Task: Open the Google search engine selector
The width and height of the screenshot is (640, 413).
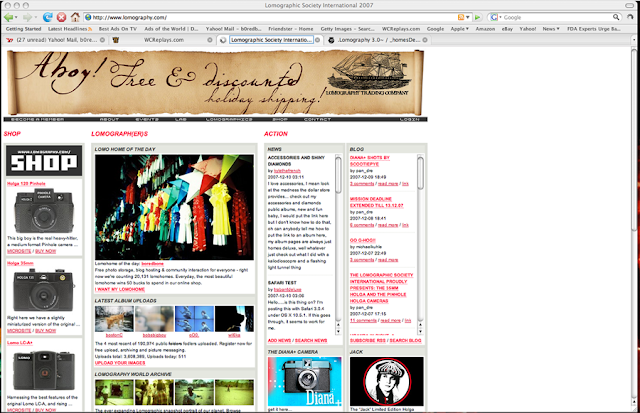Action: point(496,17)
